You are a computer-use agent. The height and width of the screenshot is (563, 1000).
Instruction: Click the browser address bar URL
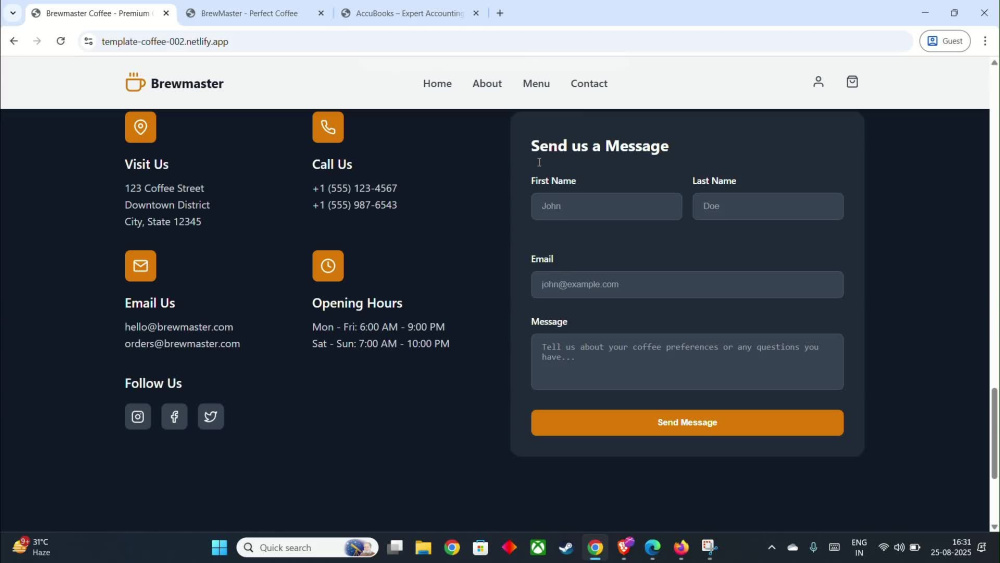point(165,41)
